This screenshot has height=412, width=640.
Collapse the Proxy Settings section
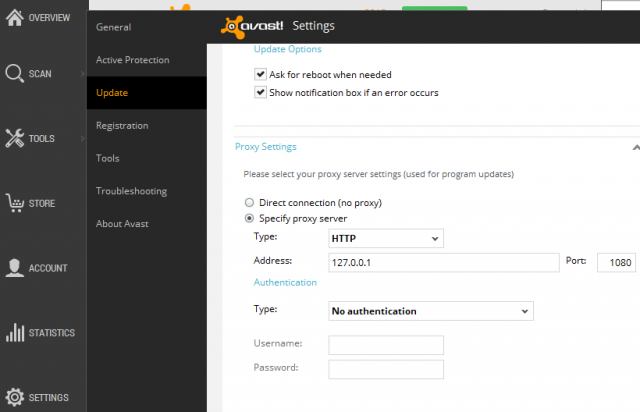click(x=635, y=147)
